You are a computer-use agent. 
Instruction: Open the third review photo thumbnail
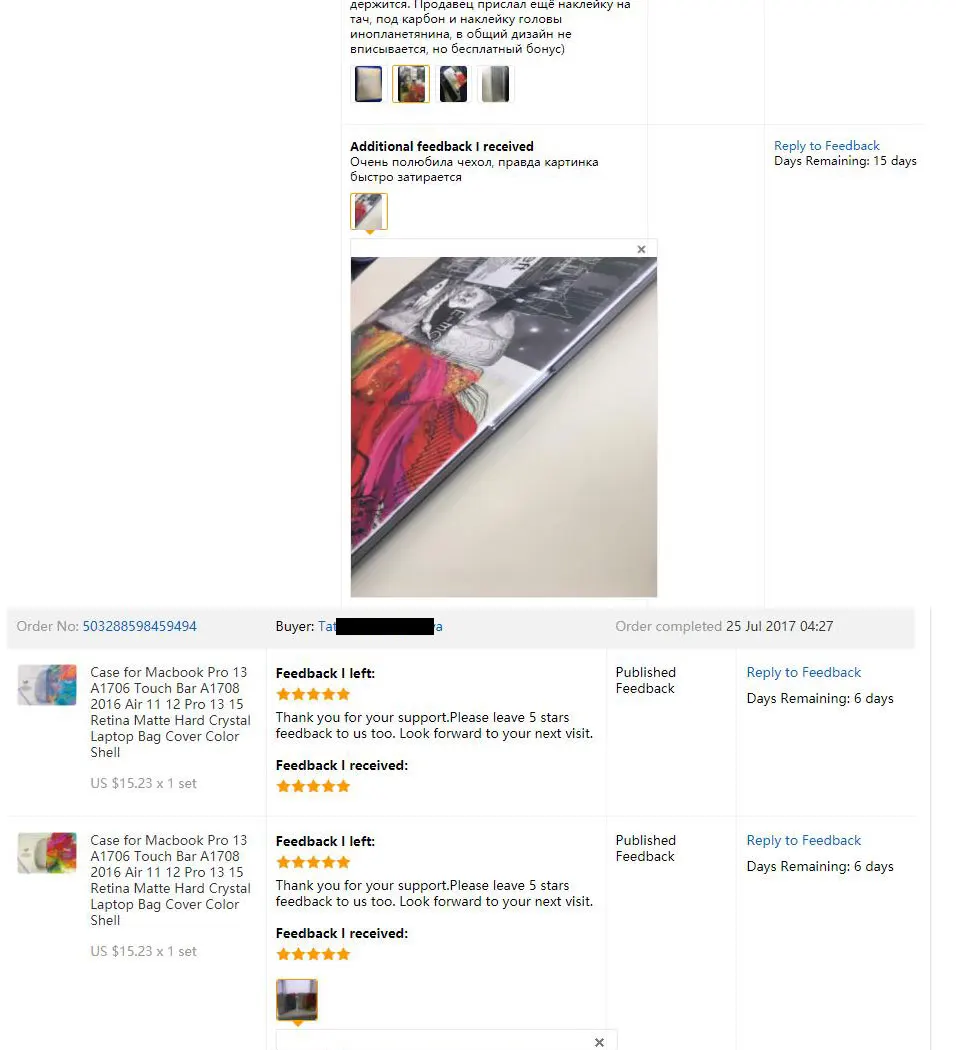tap(453, 84)
